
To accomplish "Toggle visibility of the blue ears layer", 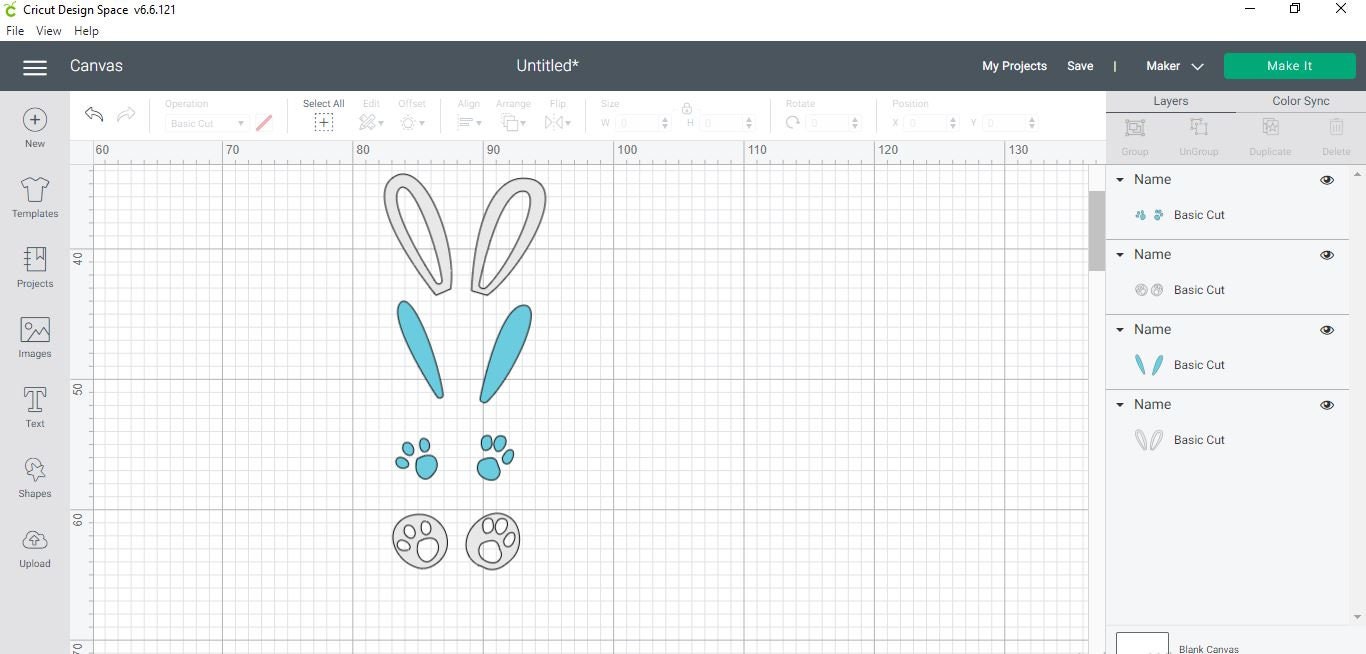I will point(1327,329).
